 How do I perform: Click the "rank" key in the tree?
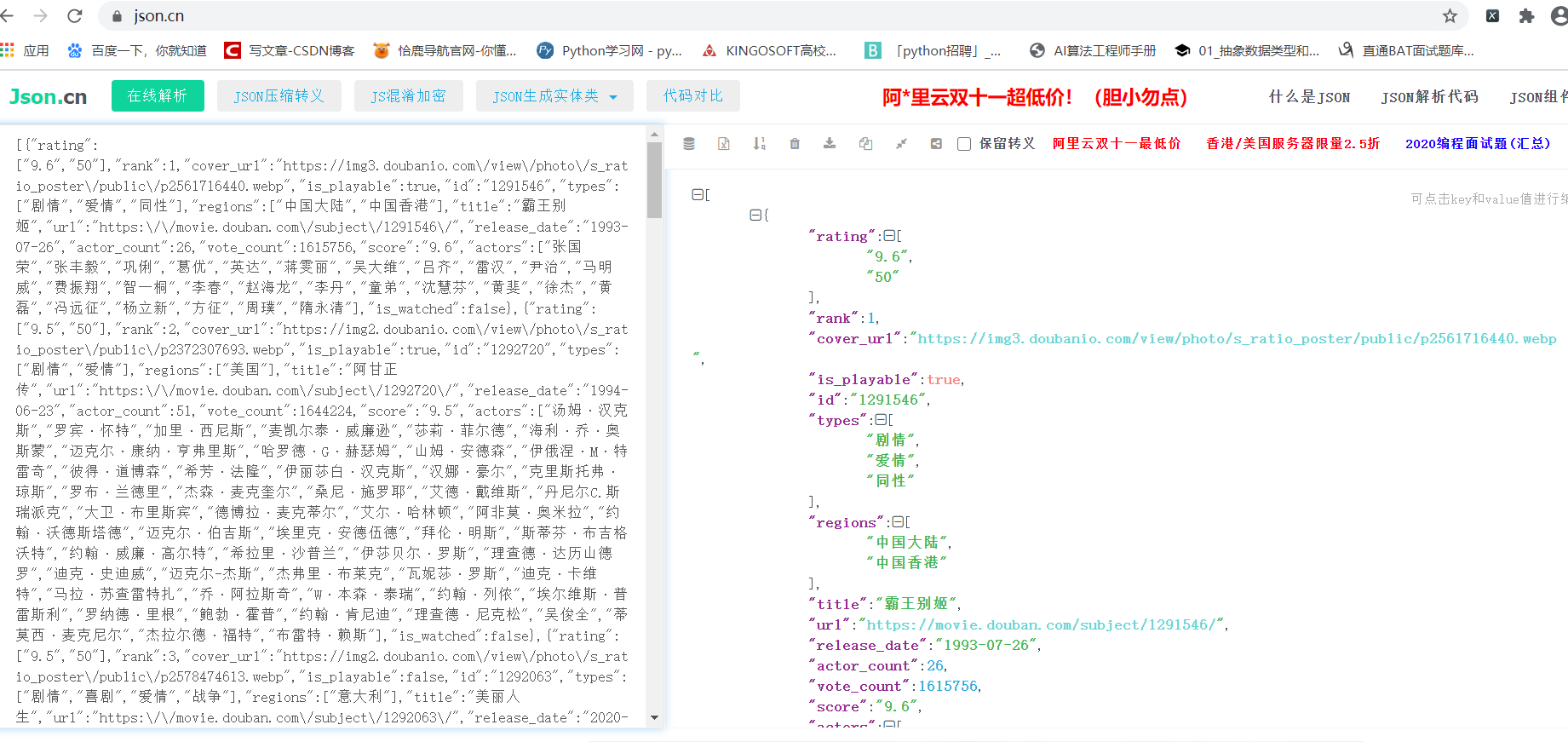click(834, 318)
